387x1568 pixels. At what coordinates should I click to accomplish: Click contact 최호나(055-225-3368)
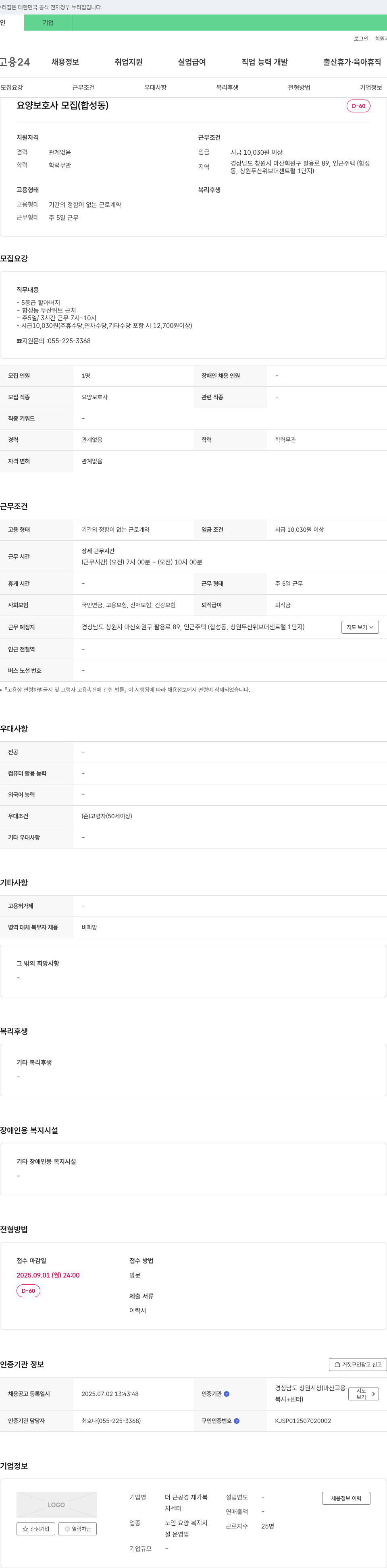coord(111,1421)
